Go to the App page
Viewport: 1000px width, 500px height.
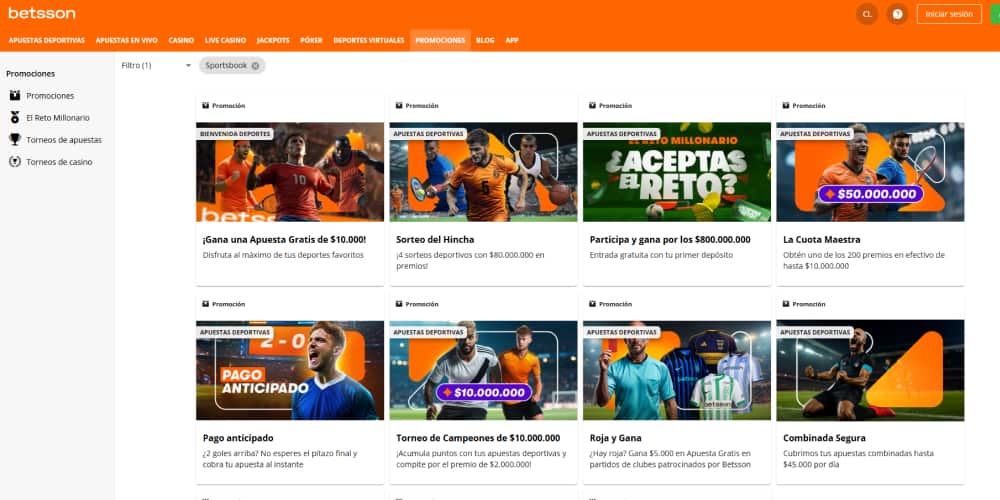coord(512,40)
